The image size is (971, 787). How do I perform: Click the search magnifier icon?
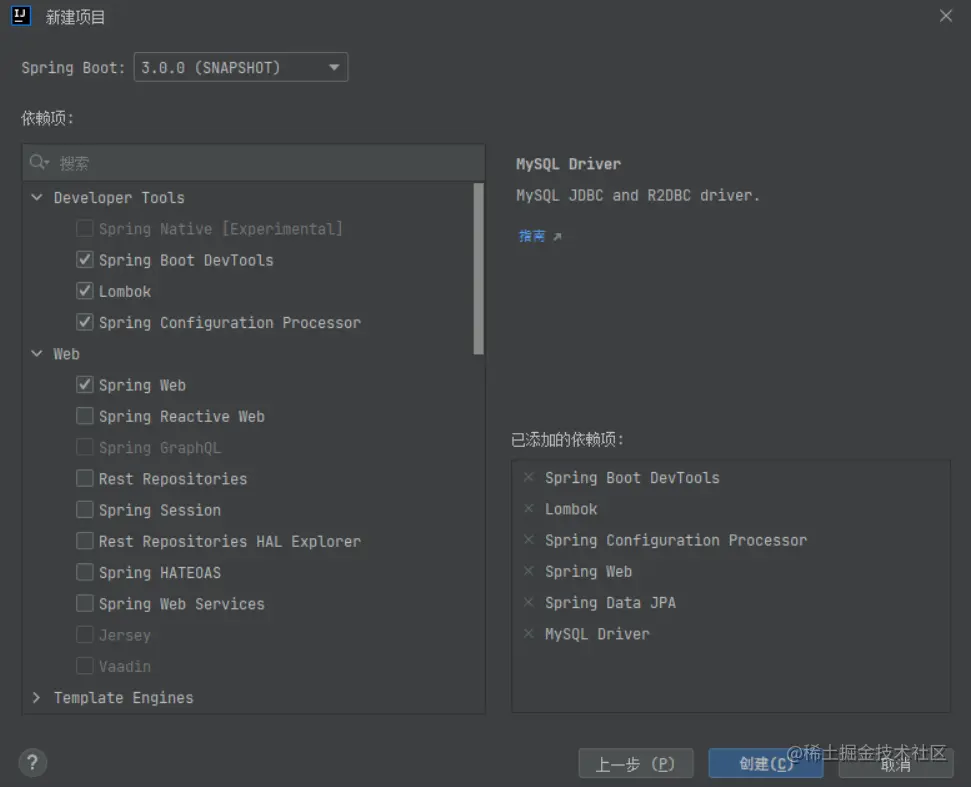pyautogui.click(x=38, y=162)
